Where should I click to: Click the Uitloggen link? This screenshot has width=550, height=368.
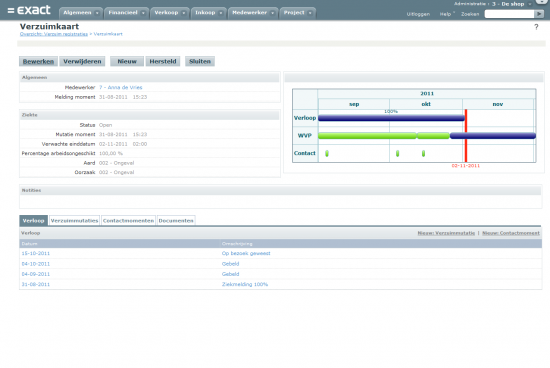pos(418,14)
